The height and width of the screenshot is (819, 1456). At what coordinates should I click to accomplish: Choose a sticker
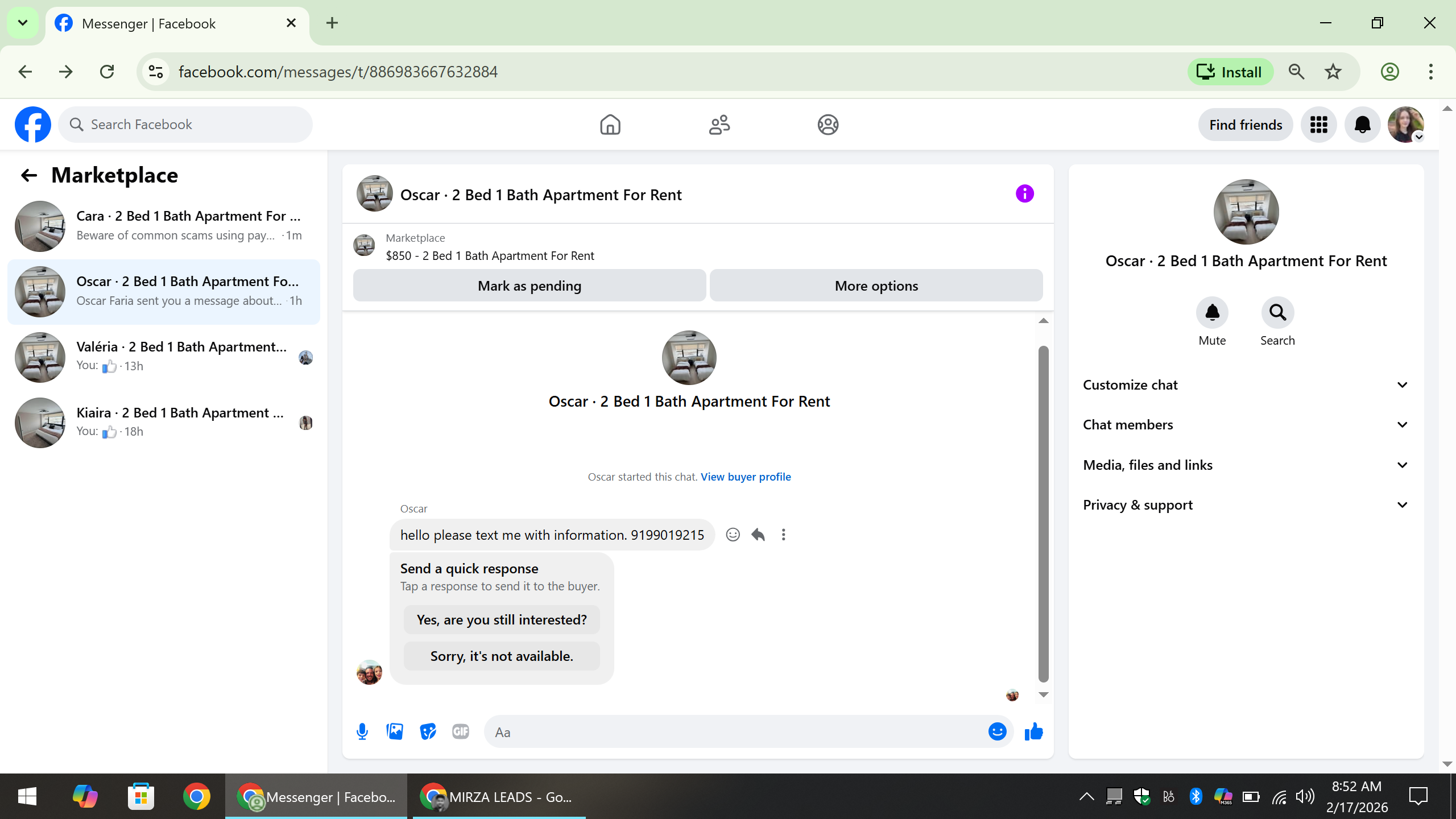(428, 731)
